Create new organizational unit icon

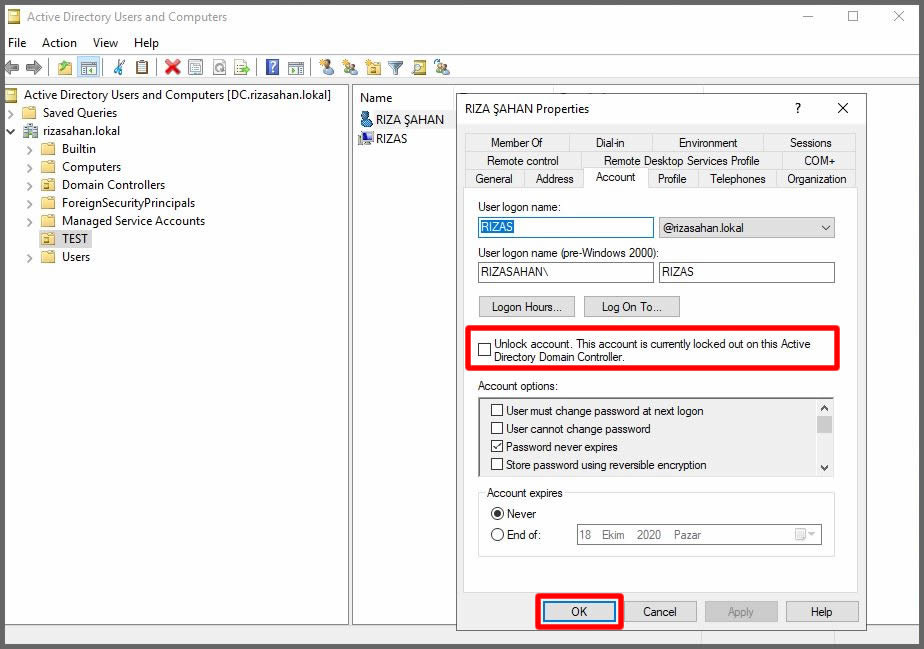coord(373,68)
